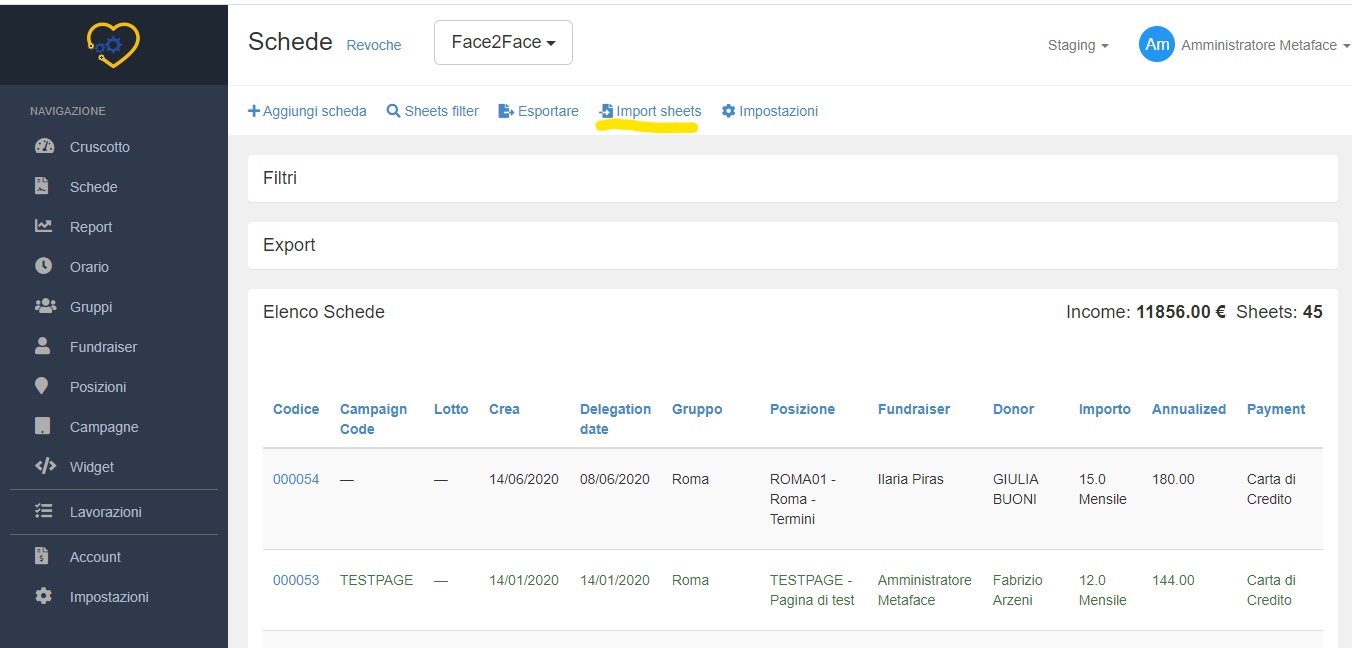Open Fundraiser in the navigation menu
The height and width of the screenshot is (648, 1352).
click(103, 347)
